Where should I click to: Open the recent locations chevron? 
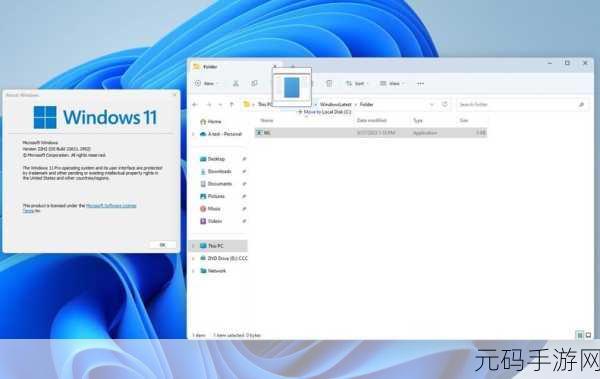point(220,105)
